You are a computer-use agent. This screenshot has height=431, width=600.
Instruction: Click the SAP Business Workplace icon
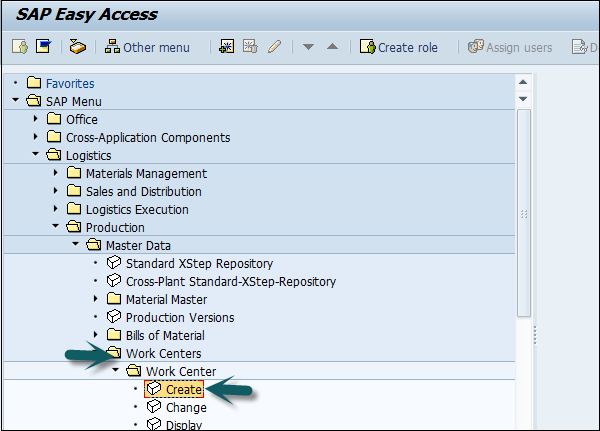77,47
